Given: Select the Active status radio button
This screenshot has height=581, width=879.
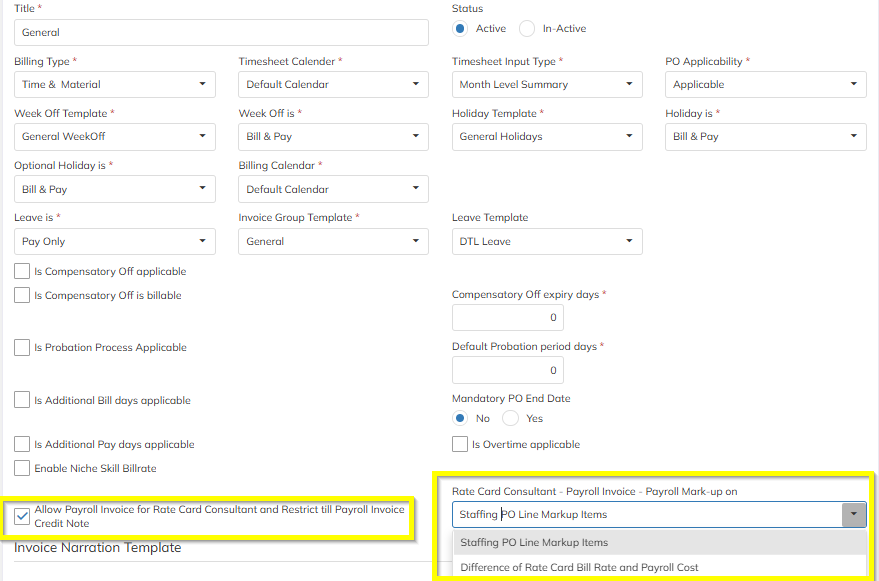Looking at the screenshot, I should 461,29.
